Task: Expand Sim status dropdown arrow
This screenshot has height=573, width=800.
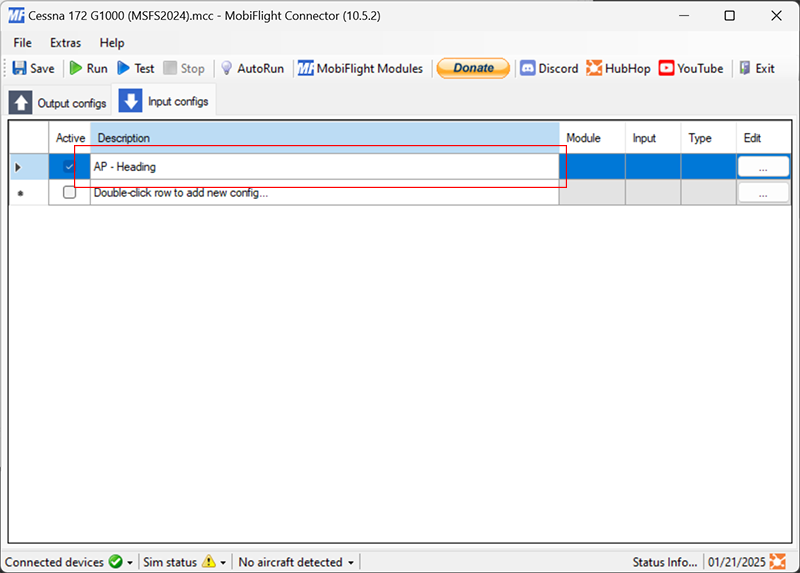Action: (223, 563)
